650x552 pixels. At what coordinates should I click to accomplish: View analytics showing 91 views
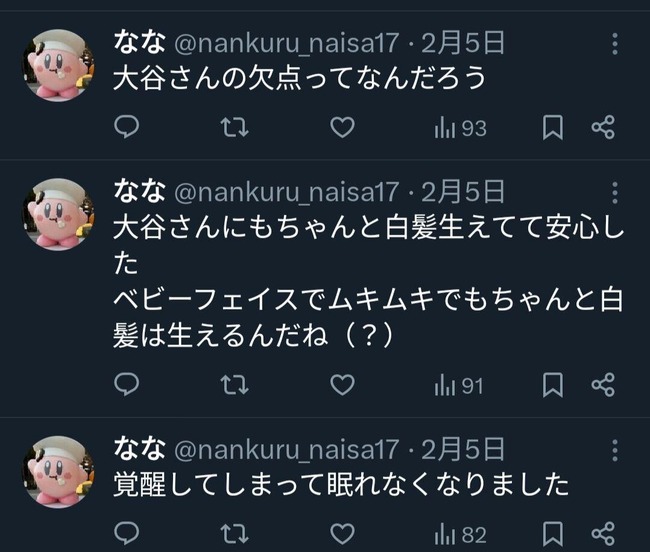coord(460,385)
